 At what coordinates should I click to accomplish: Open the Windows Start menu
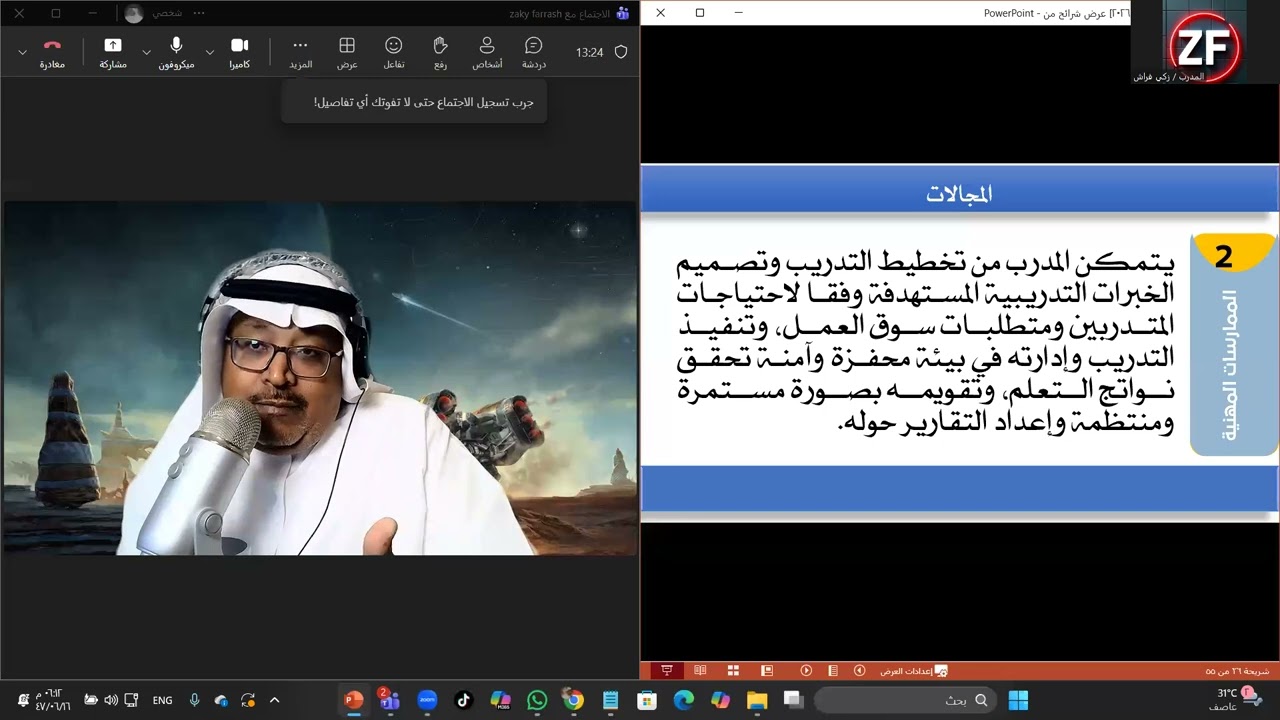pos(1018,700)
